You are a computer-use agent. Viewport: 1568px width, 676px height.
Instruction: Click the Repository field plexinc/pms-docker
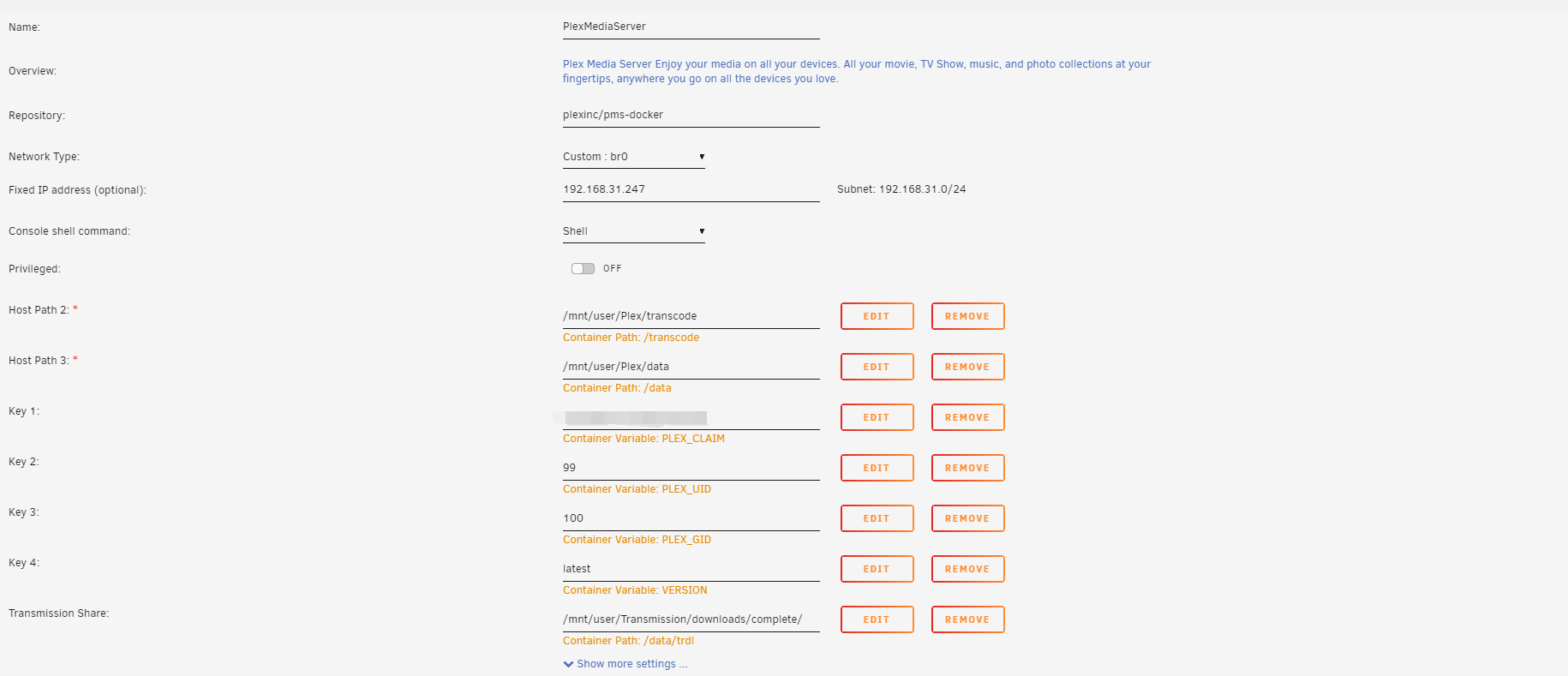pos(690,116)
